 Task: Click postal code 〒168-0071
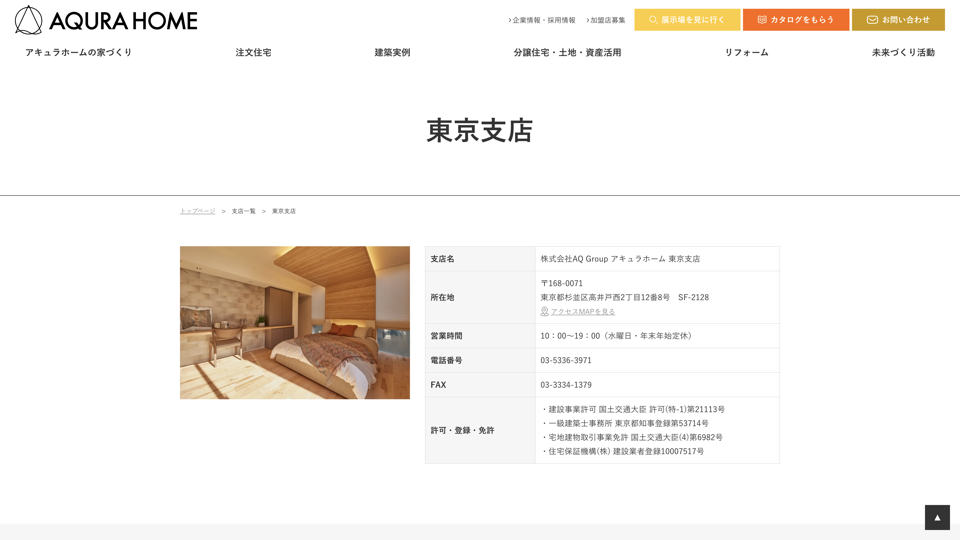coord(561,283)
